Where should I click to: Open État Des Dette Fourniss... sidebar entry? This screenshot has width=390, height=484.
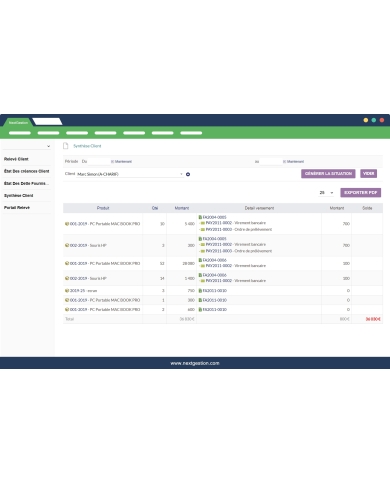coord(26,184)
